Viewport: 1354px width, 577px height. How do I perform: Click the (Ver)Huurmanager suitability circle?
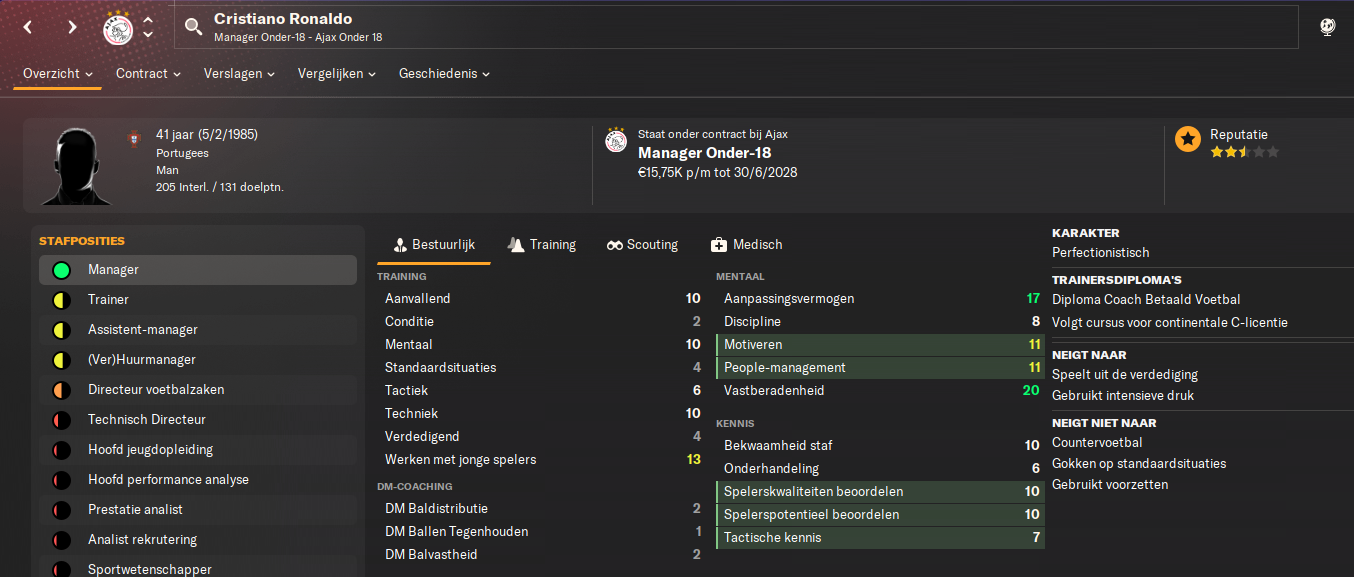click(x=61, y=360)
